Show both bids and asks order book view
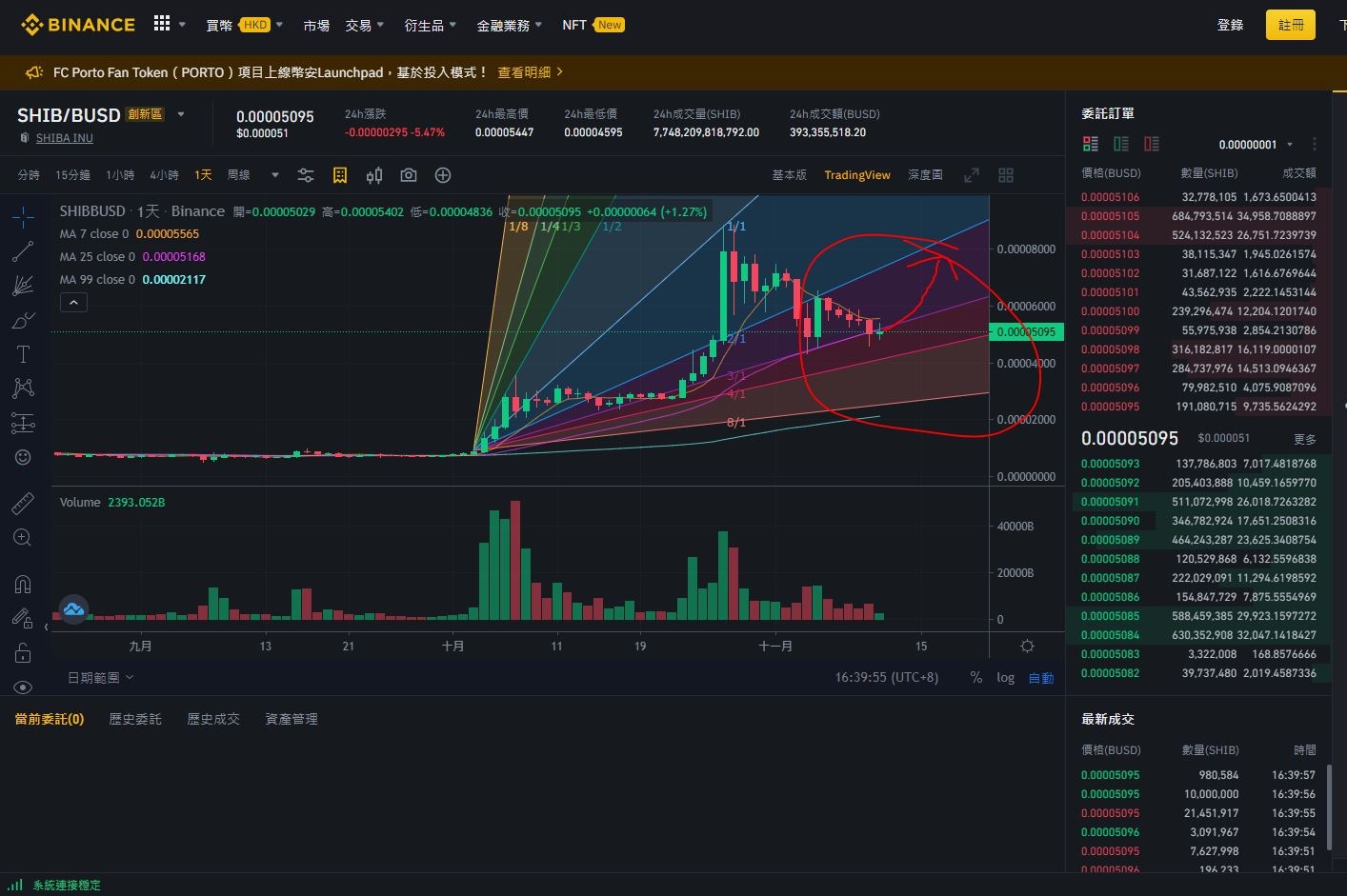The width and height of the screenshot is (1347, 896). [x=1091, y=144]
